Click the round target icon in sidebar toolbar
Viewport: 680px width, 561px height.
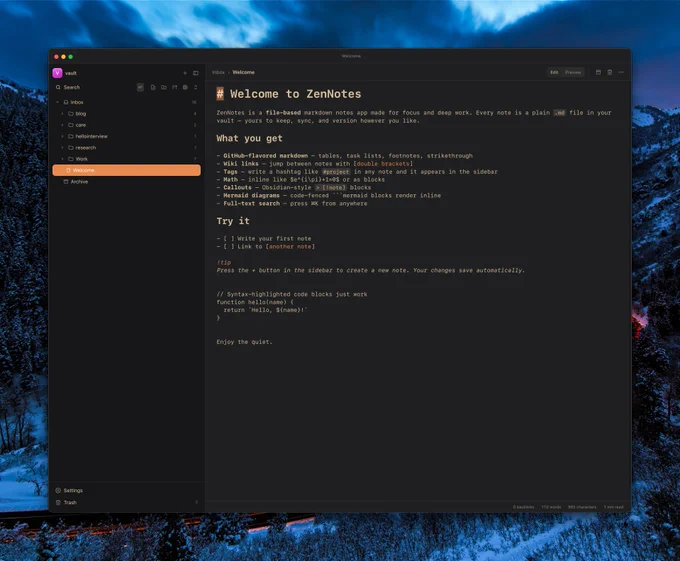pos(185,87)
